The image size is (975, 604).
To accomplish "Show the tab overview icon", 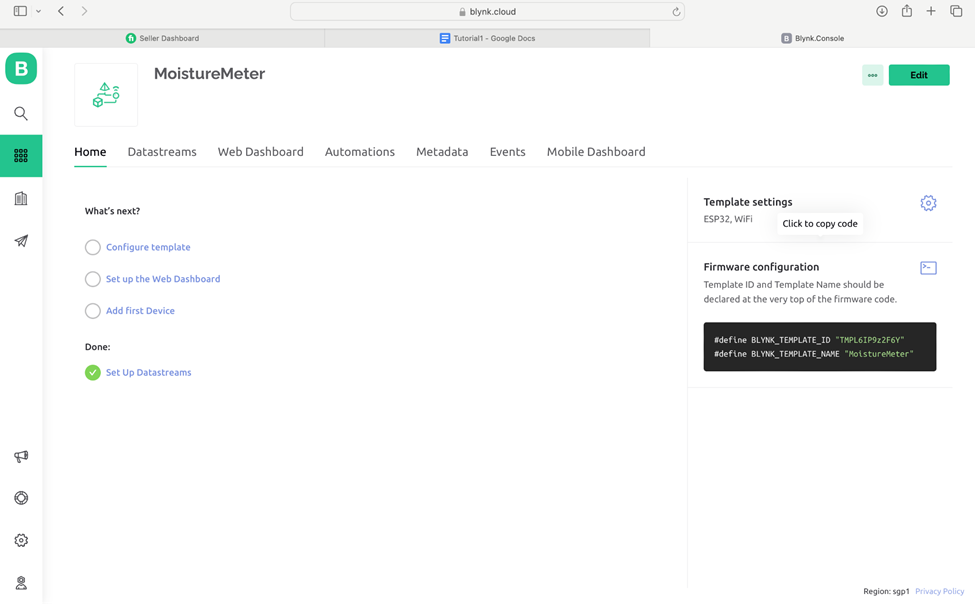I will coord(956,11).
